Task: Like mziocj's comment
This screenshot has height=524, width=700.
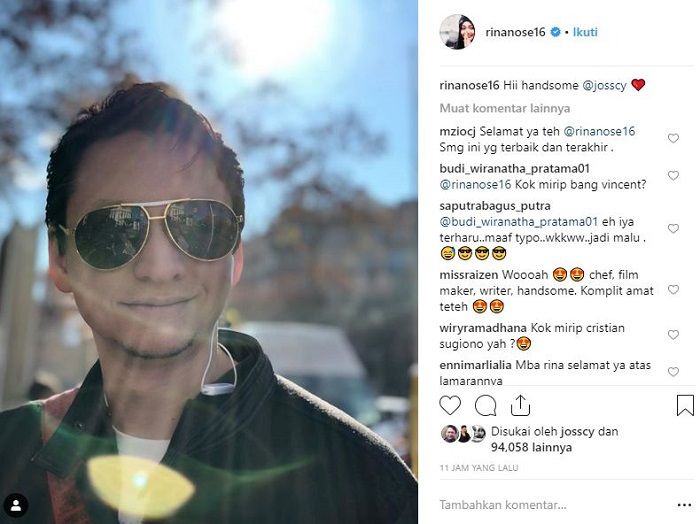Action: (x=673, y=138)
